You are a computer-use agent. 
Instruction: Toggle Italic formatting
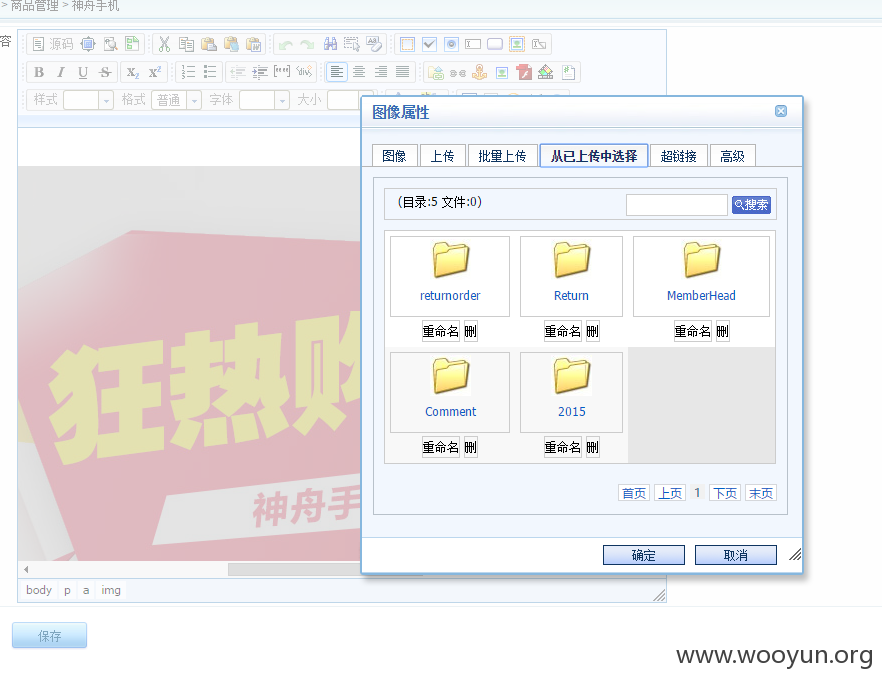coord(61,72)
